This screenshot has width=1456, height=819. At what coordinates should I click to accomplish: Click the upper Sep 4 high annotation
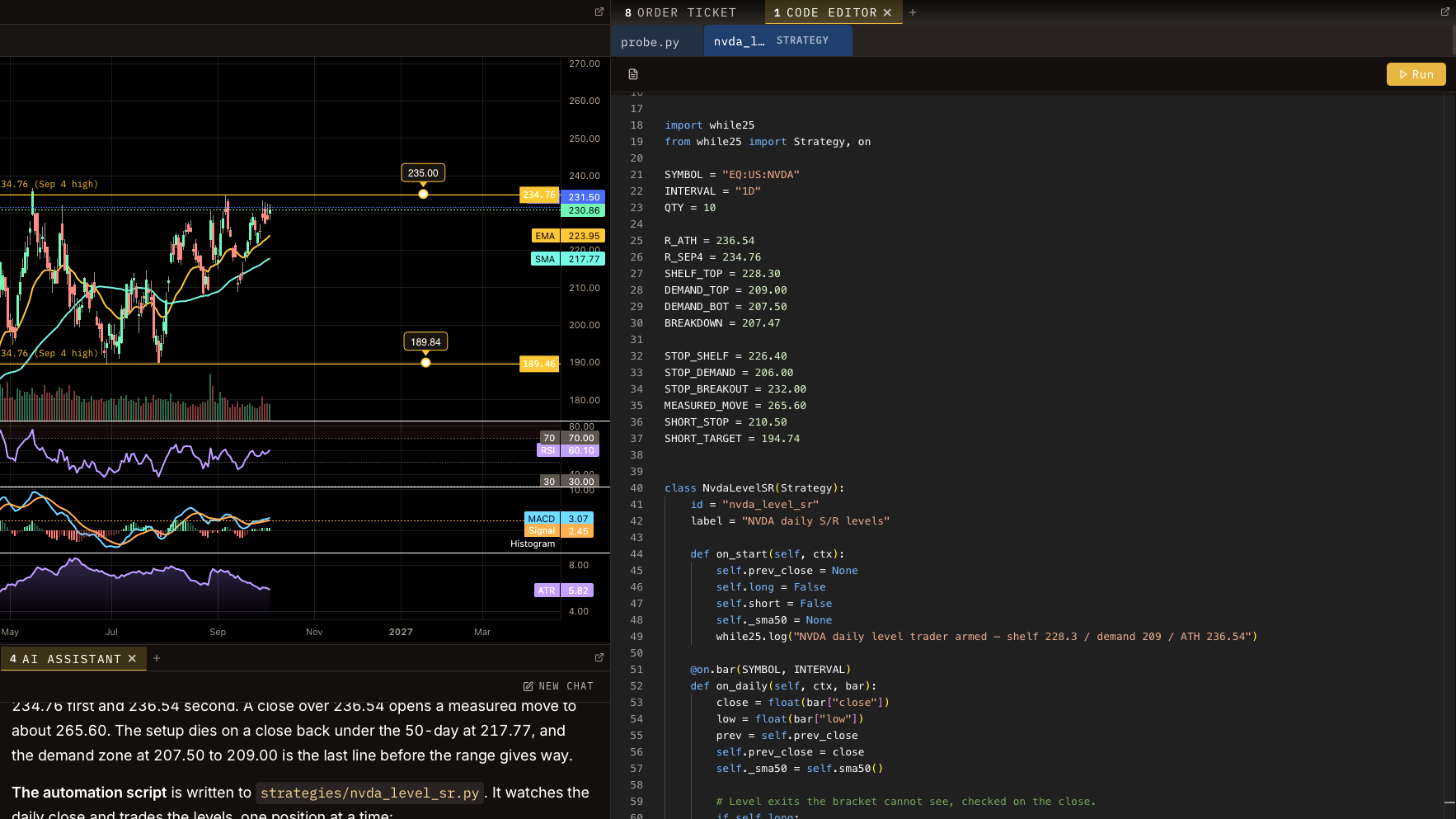(49, 184)
